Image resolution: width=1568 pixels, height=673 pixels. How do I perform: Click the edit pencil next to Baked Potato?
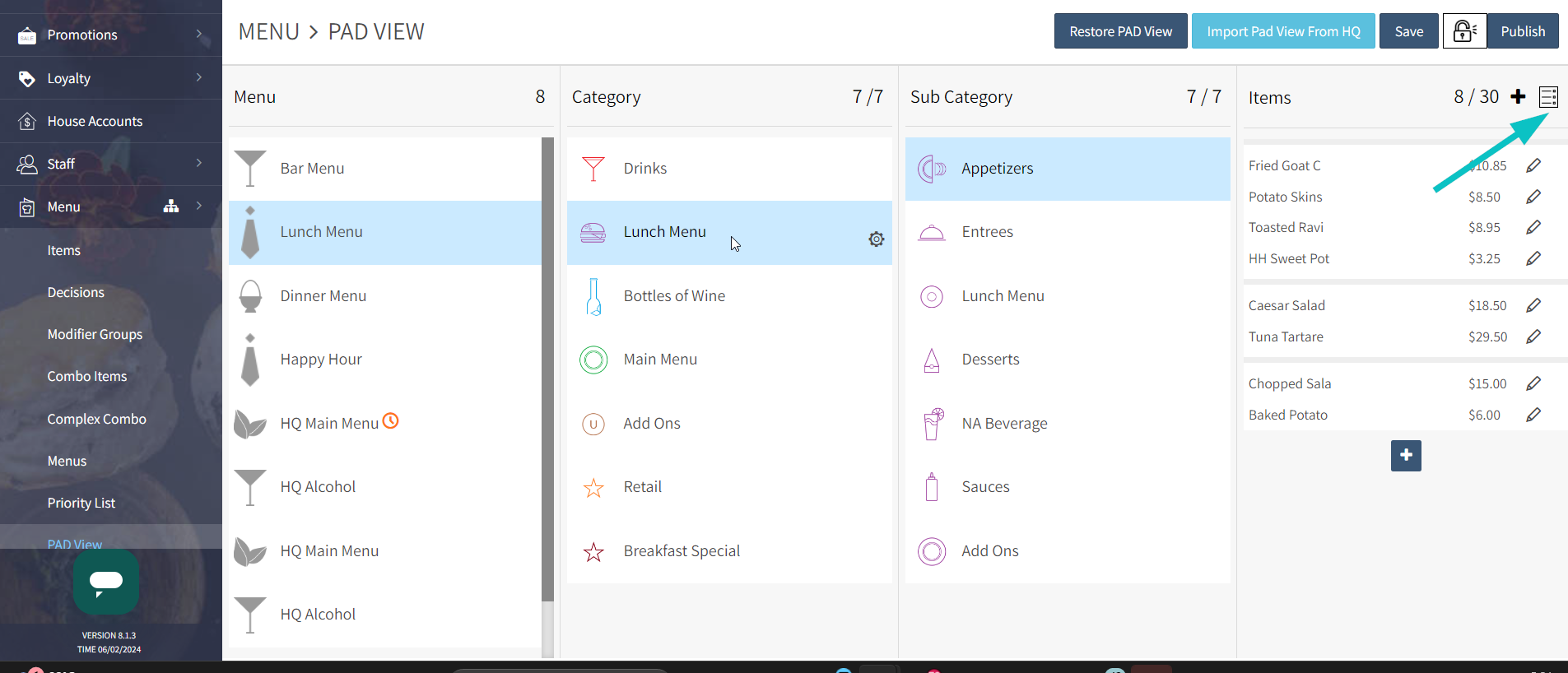coord(1533,415)
